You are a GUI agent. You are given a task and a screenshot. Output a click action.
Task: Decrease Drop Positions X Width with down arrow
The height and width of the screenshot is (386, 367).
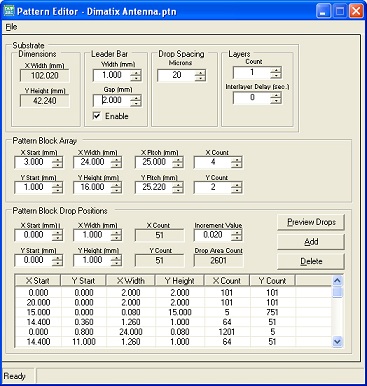116,238
